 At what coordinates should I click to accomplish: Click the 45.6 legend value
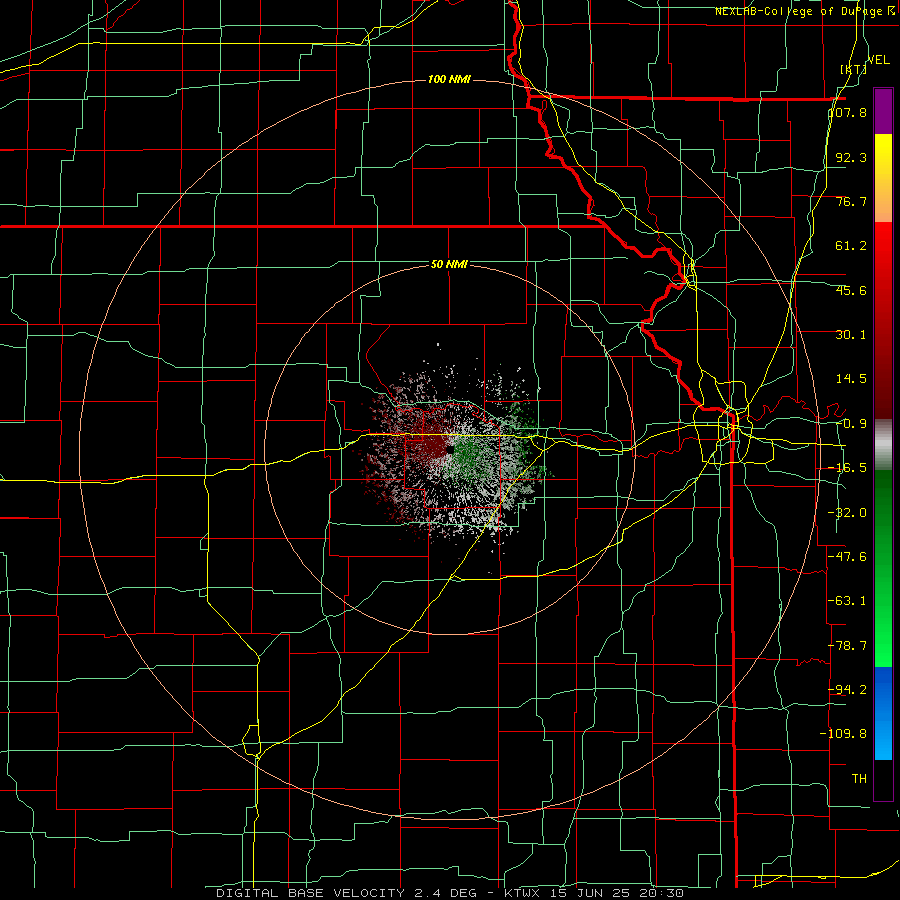coord(851,290)
